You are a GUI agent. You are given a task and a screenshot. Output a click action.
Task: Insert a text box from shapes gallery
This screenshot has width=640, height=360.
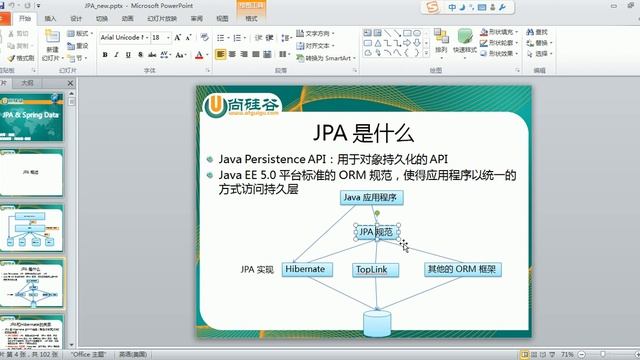point(368,33)
